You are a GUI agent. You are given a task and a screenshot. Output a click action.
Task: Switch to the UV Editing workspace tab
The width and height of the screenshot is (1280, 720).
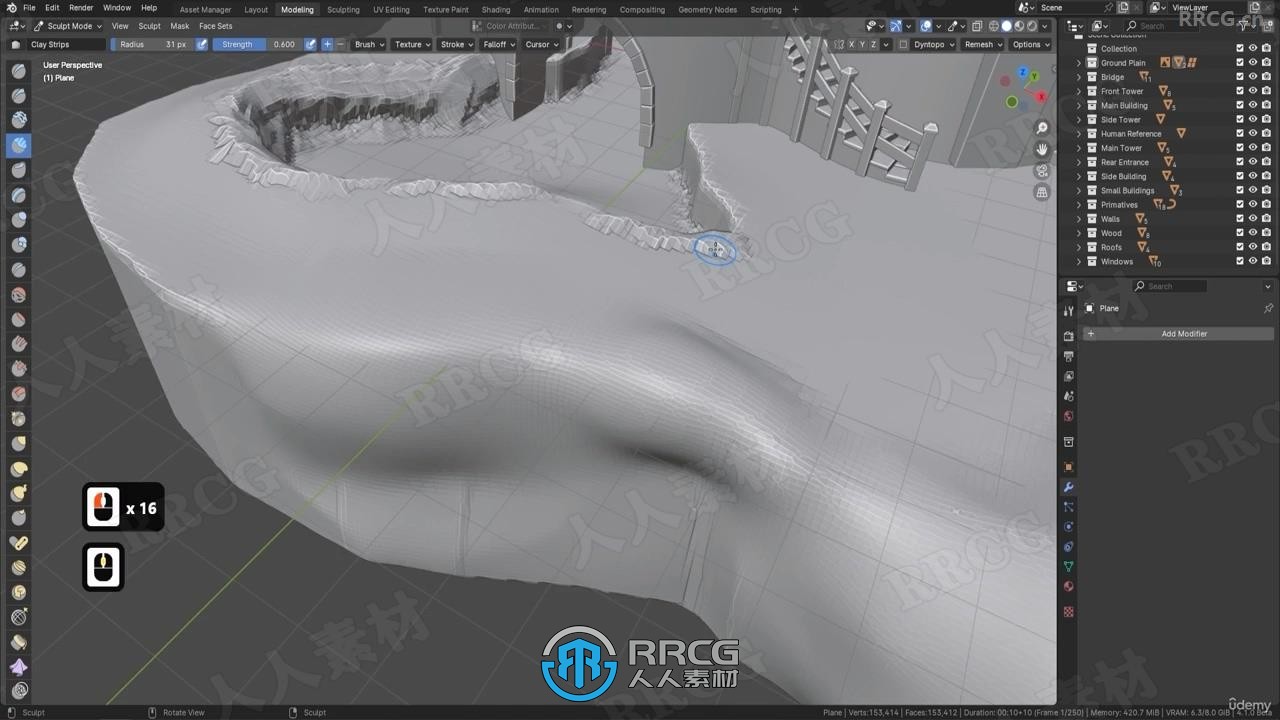tap(391, 9)
